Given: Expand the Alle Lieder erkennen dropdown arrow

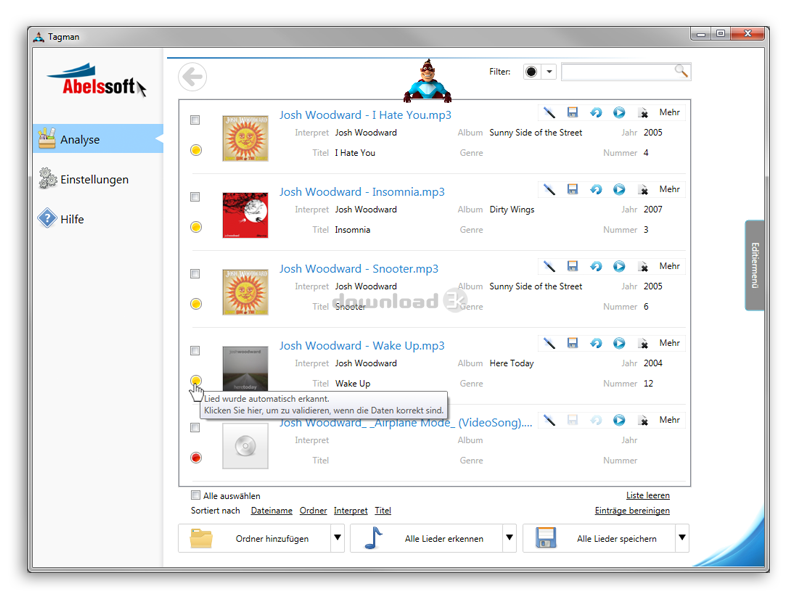Looking at the screenshot, I should pos(509,538).
